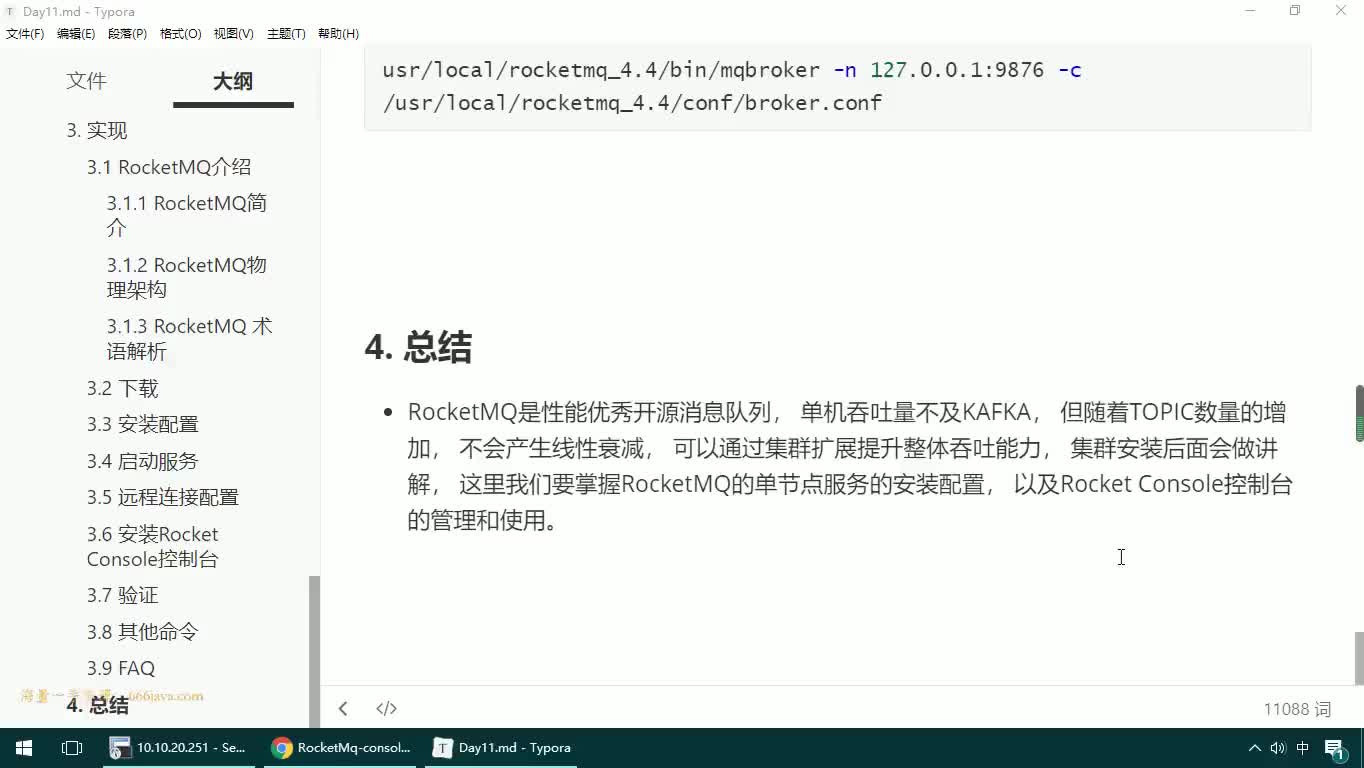1364x768 pixels.
Task: Show hidden system tray icons
Action: (1254, 748)
